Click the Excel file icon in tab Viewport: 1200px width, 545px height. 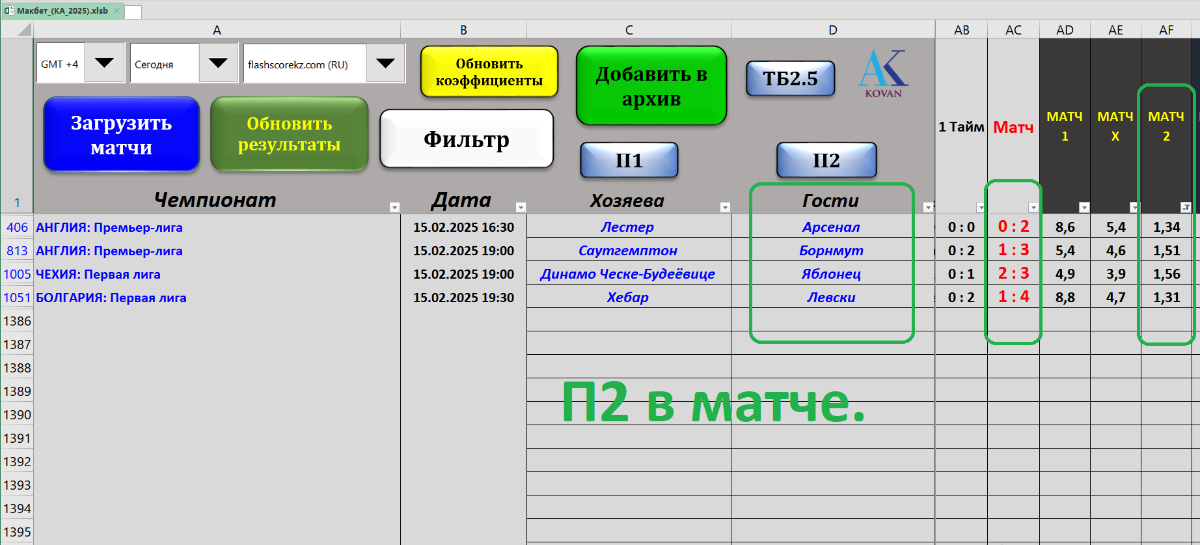(8, 10)
